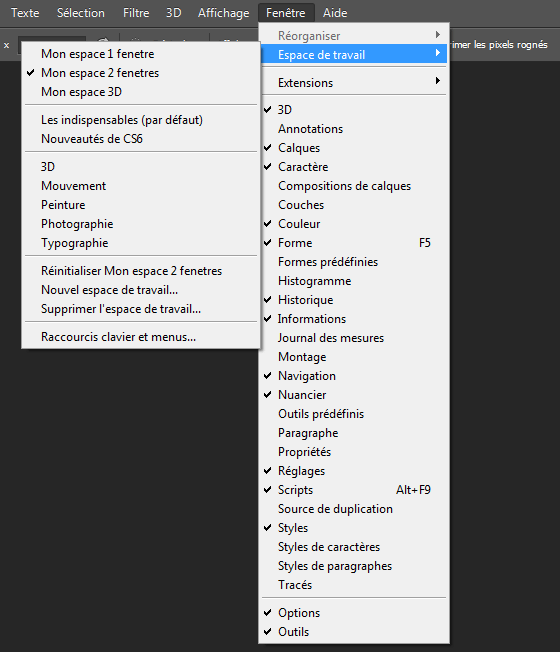
Task: Open Raccourcis clavier et menus...
Action: (x=141, y=336)
